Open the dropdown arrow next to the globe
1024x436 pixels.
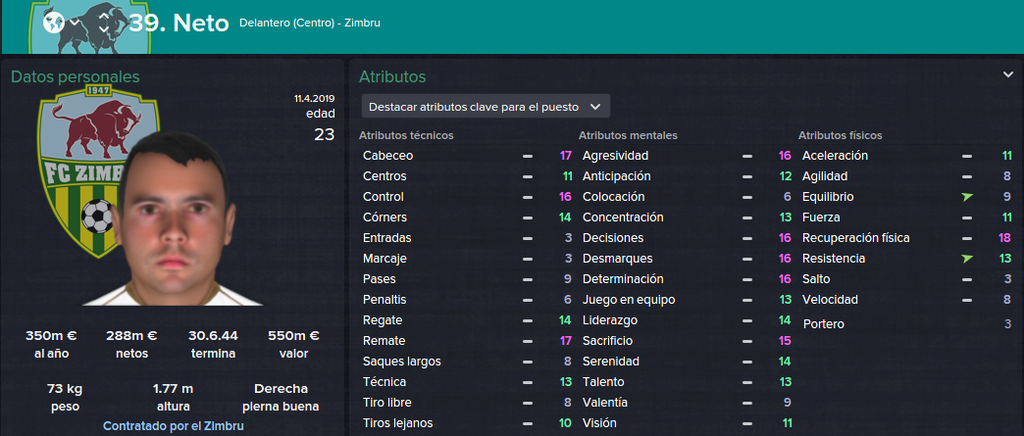[x=75, y=22]
